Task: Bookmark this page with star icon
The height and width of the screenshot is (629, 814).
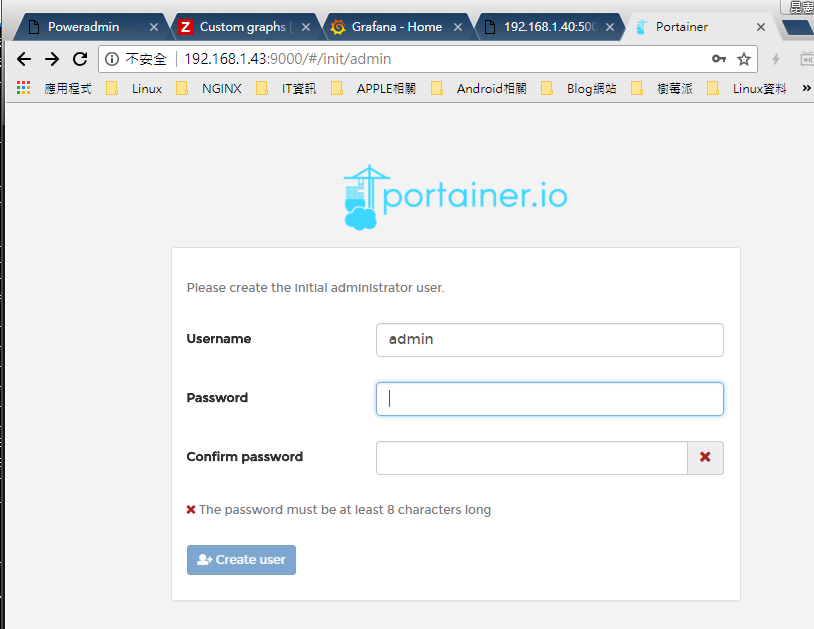Action: [x=744, y=59]
